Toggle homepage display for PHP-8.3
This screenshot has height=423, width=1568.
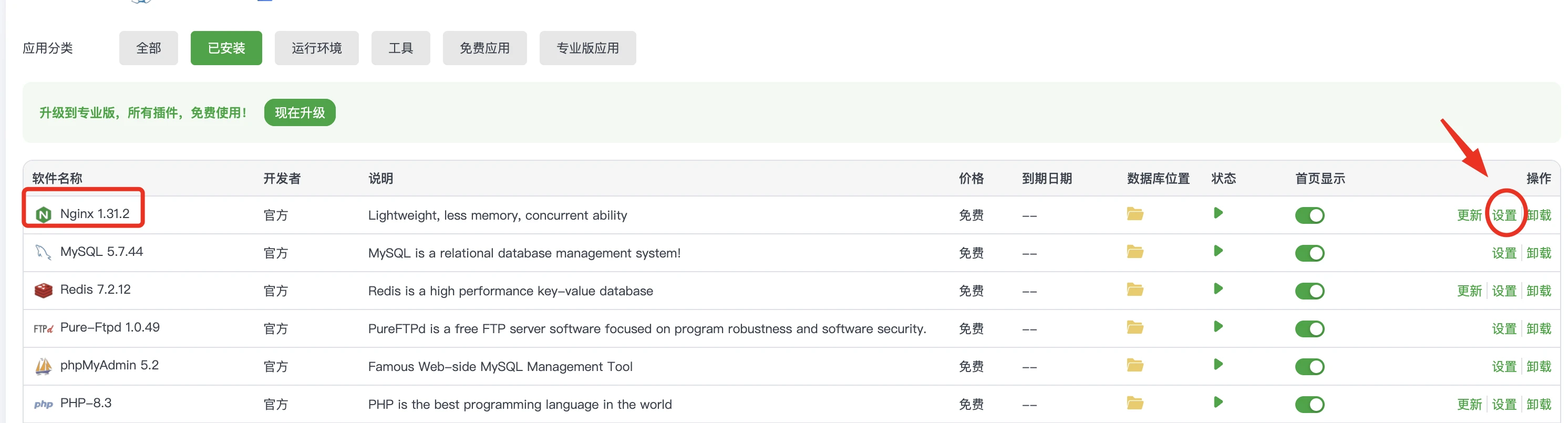pyautogui.click(x=1309, y=404)
